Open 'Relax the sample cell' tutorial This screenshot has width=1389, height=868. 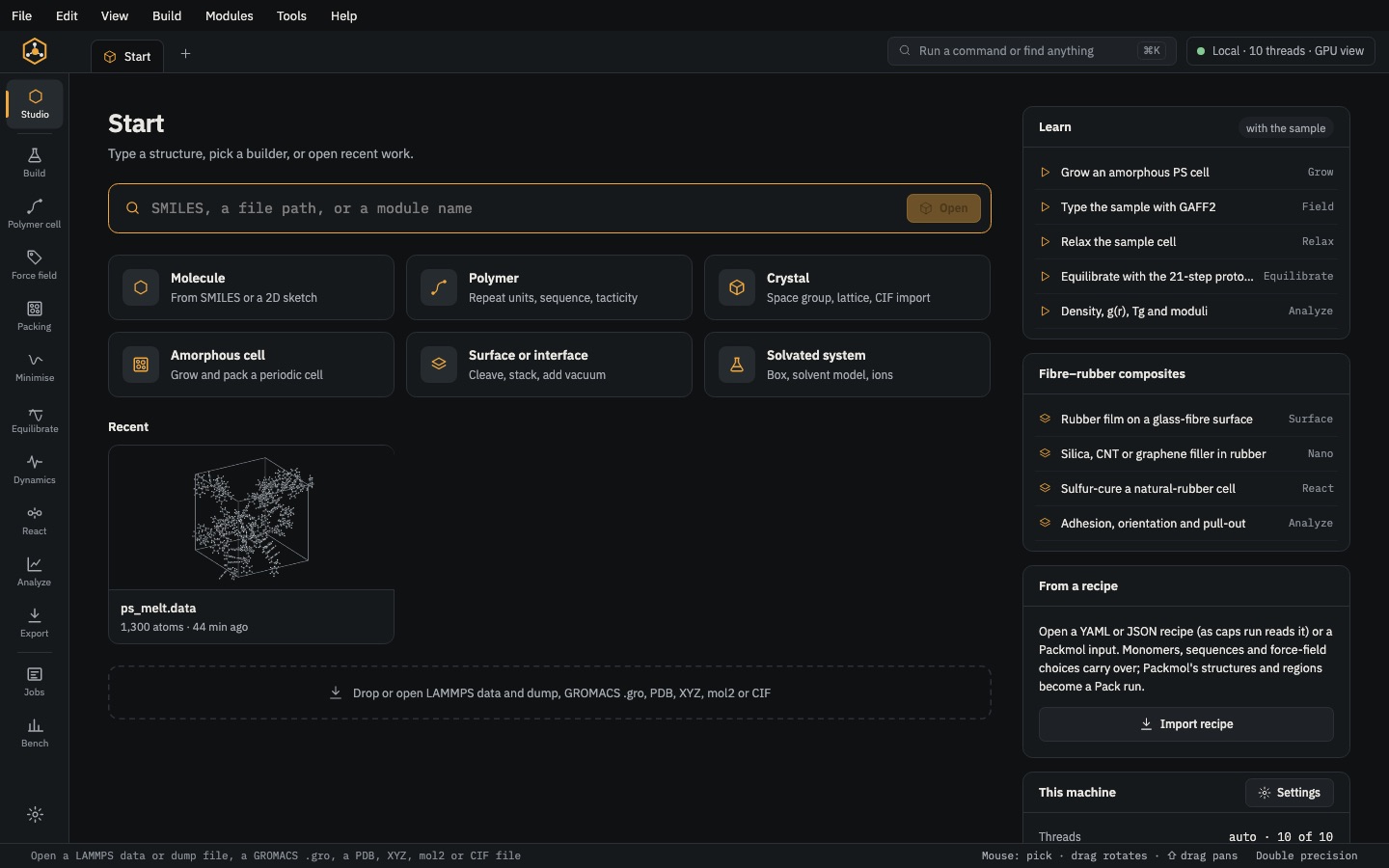1185,242
